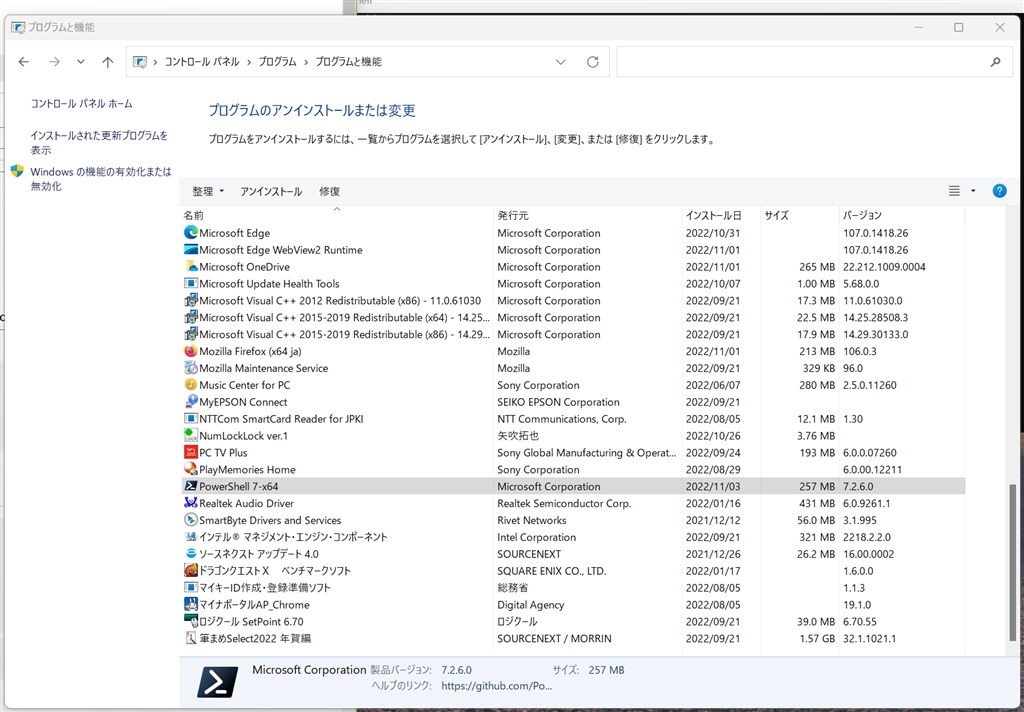Click the PlayMemories Home icon
Screen dimensions: 1024x712
pyautogui.click(x=191, y=469)
